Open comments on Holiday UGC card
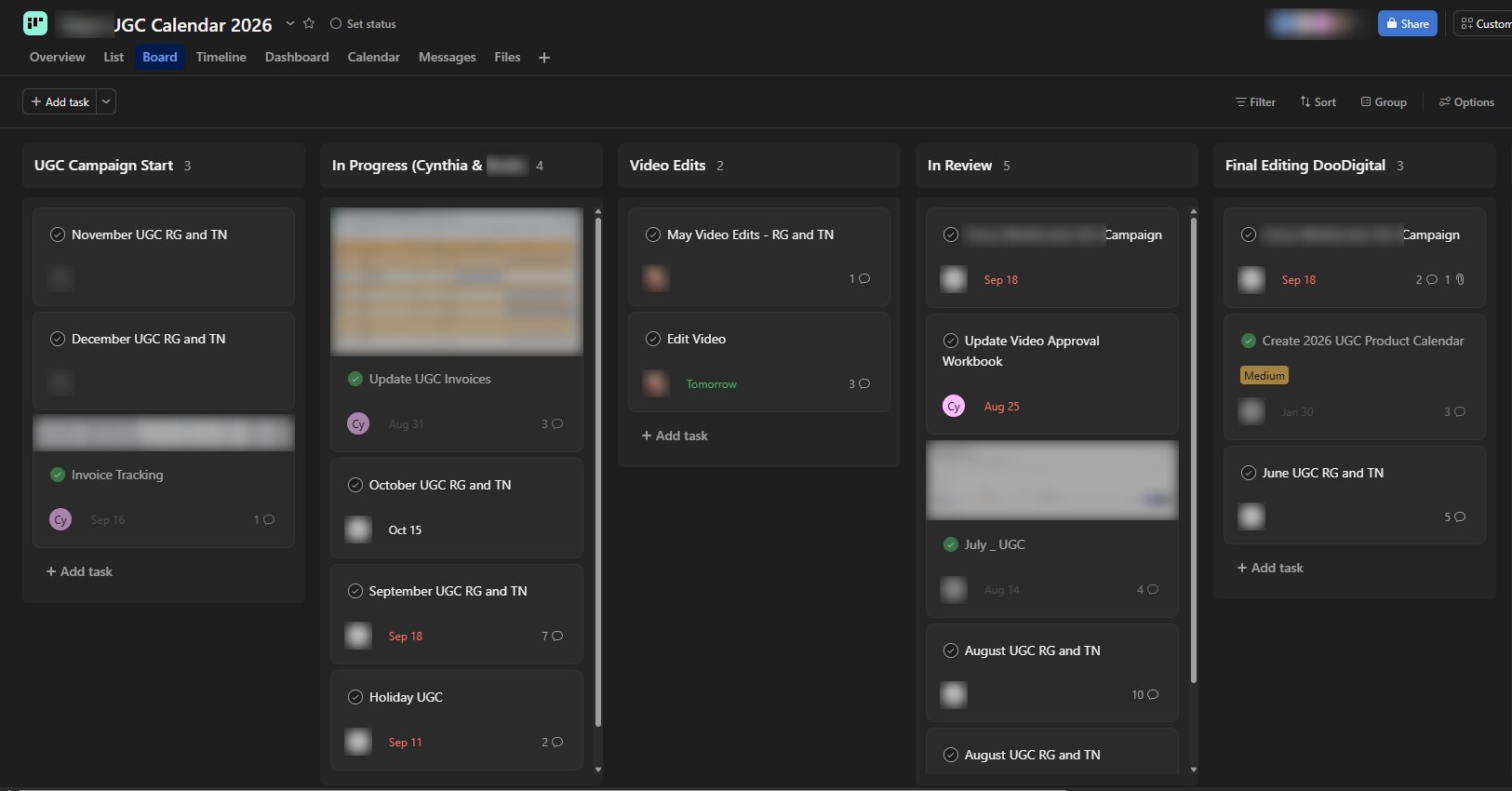Image resolution: width=1512 pixels, height=791 pixels. coord(553,742)
